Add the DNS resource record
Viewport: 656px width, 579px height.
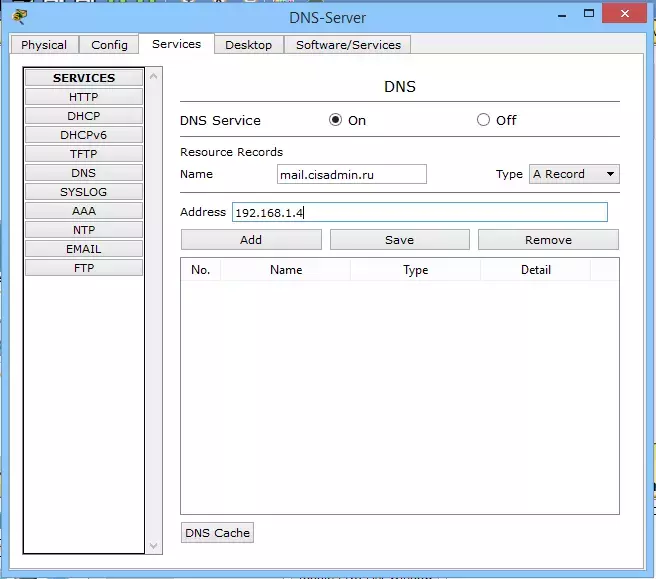coord(251,240)
